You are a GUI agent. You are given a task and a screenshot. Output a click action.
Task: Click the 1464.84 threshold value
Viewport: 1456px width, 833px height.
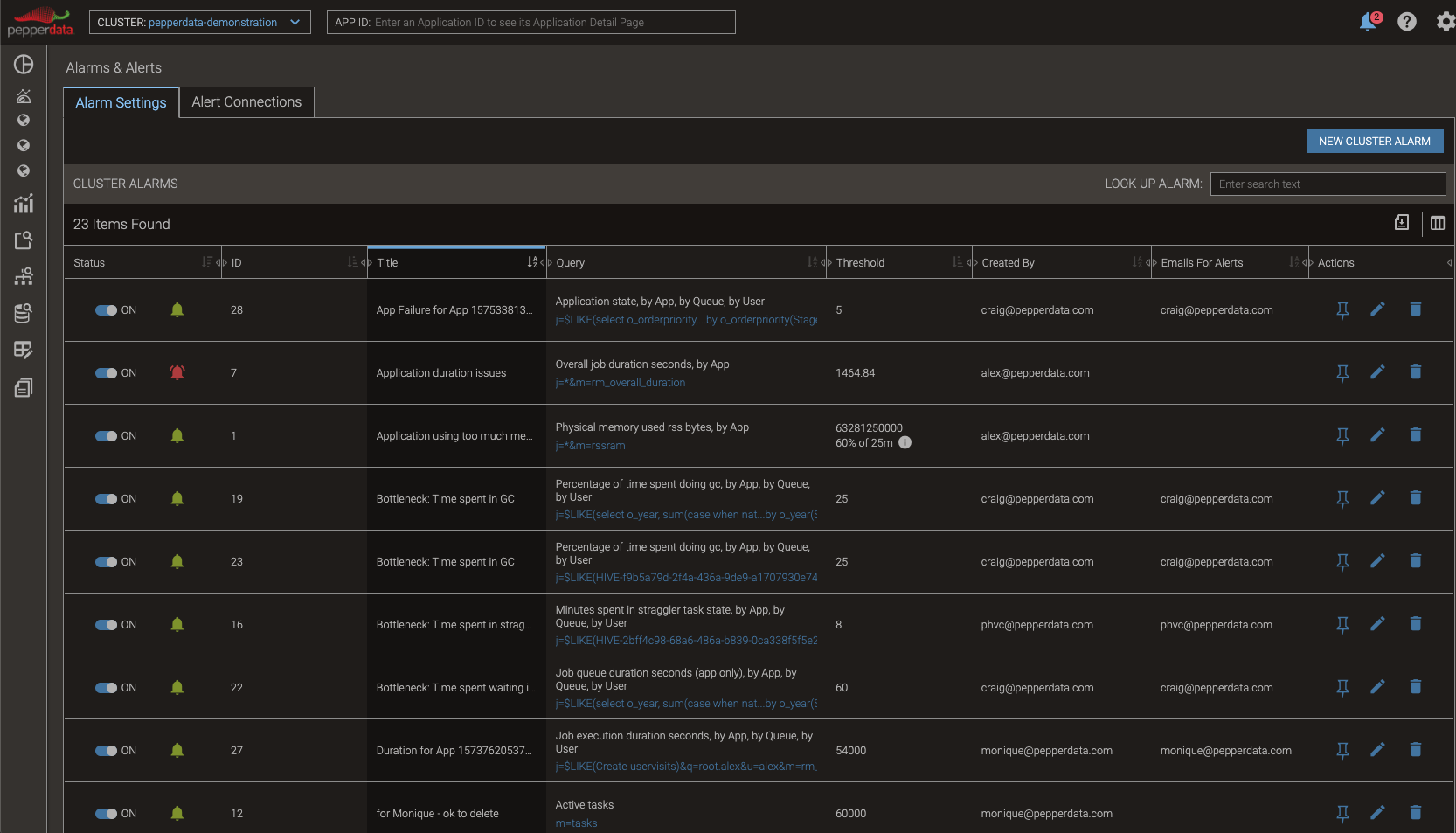[856, 373]
